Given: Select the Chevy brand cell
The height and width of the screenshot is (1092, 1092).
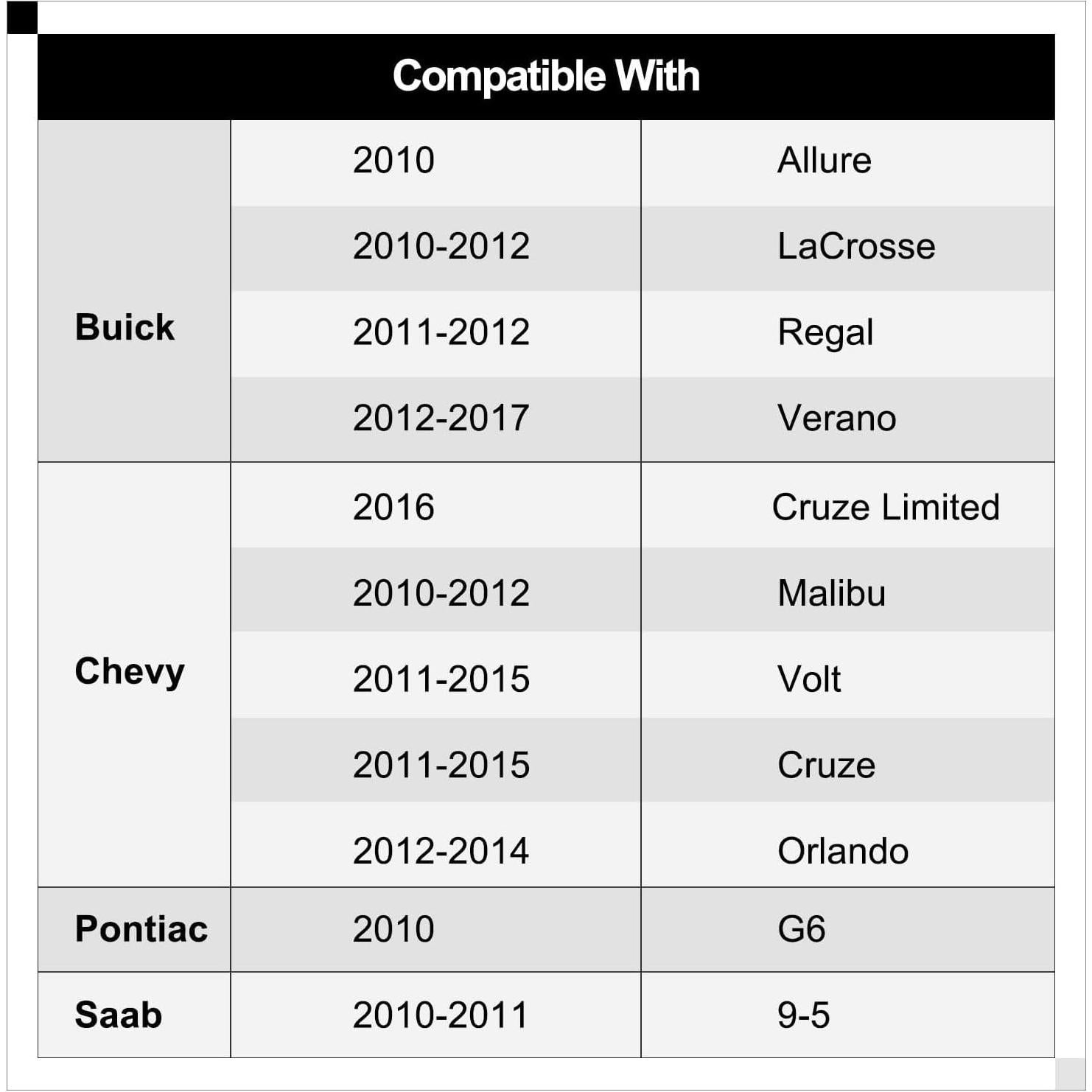Looking at the screenshot, I should point(130,671).
